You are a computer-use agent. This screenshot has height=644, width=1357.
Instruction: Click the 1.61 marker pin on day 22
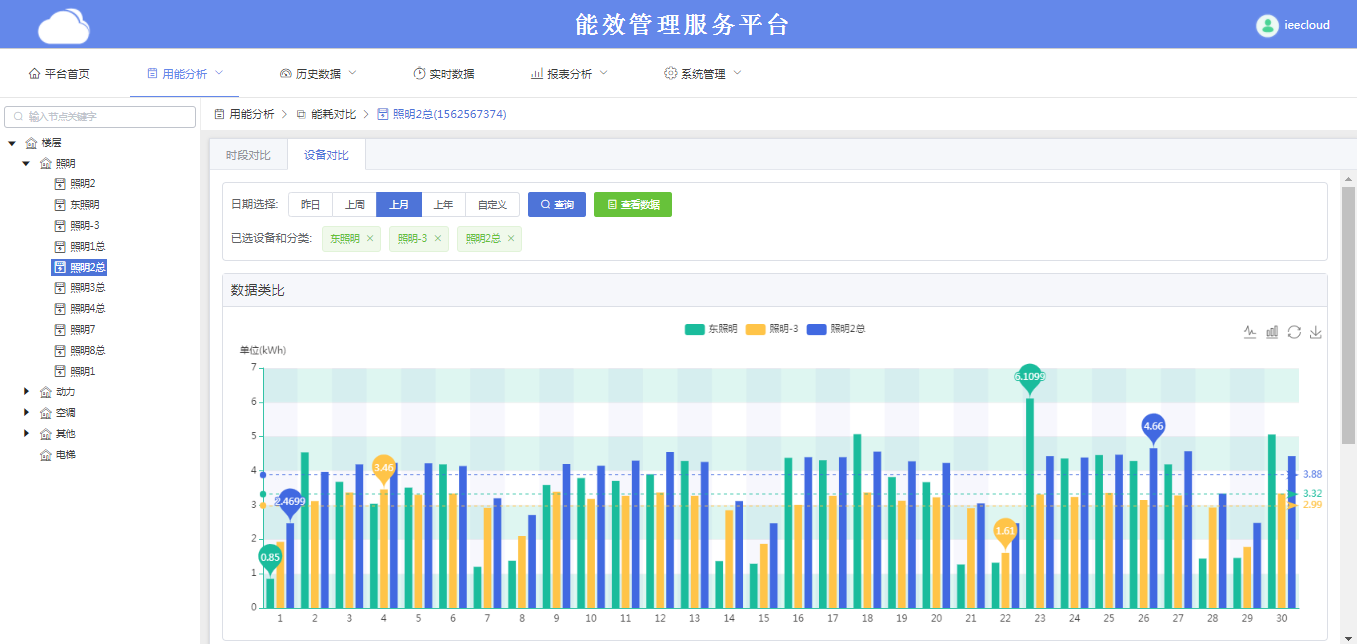(1006, 532)
